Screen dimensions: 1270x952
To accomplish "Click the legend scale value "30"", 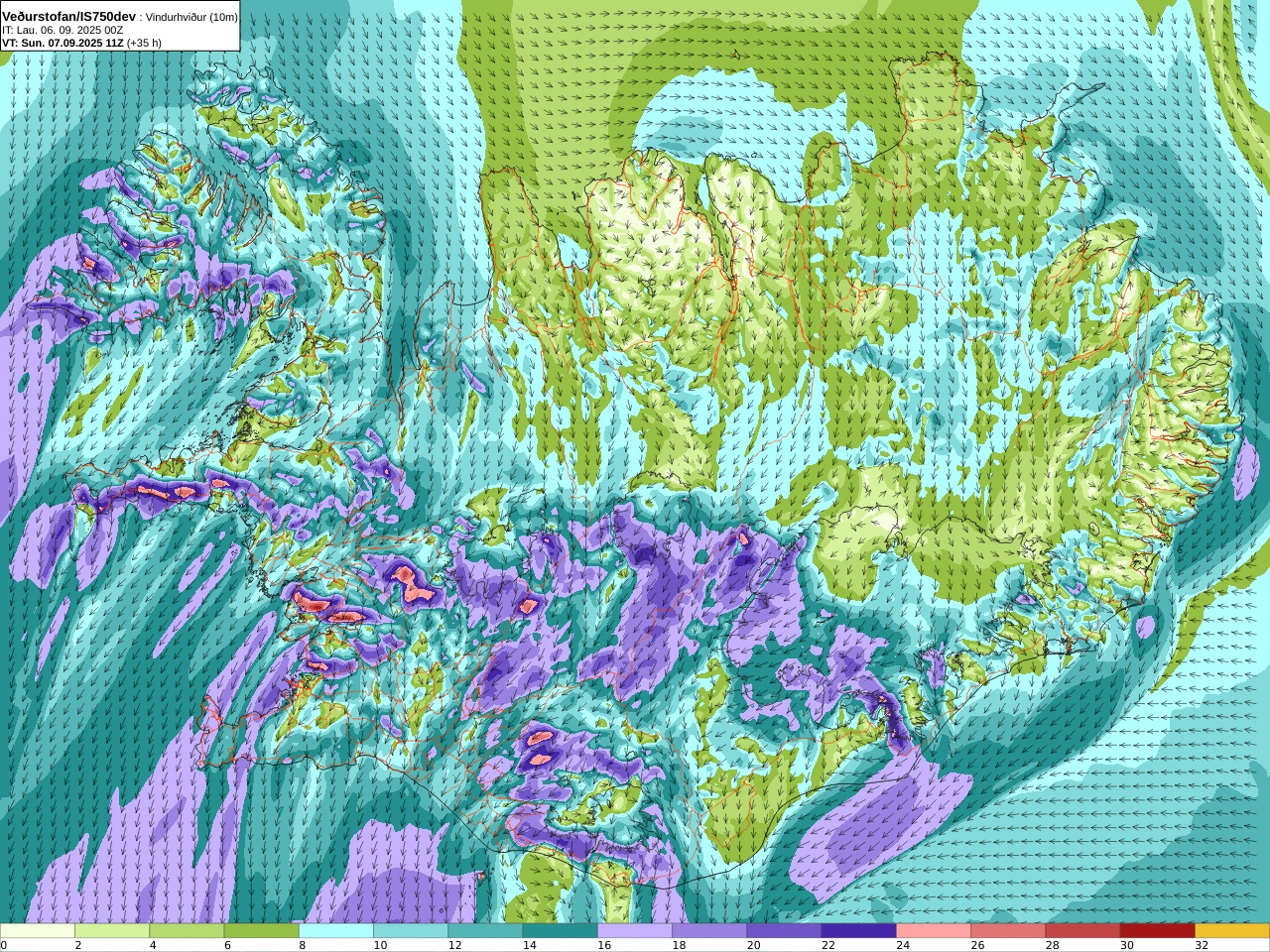I will tap(1127, 945).
